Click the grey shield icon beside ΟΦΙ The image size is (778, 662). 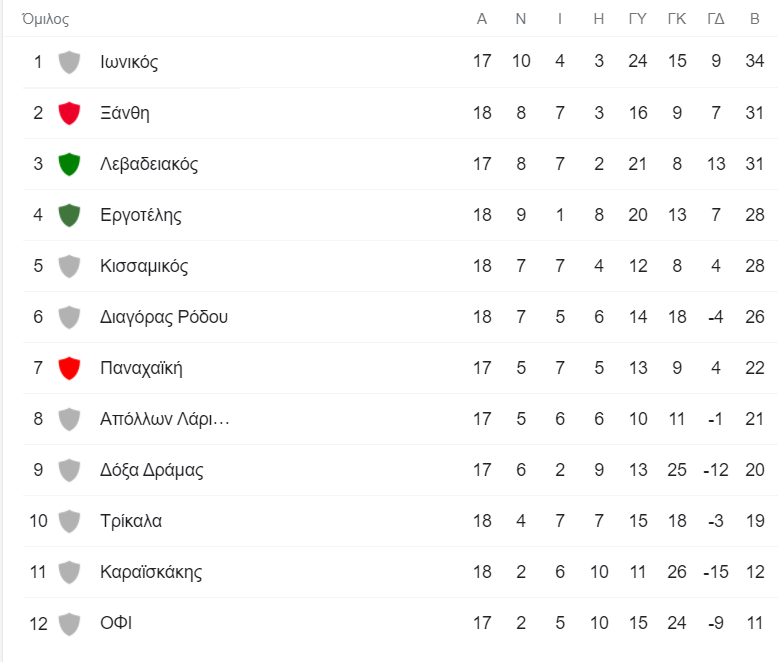pyautogui.click(x=69, y=624)
